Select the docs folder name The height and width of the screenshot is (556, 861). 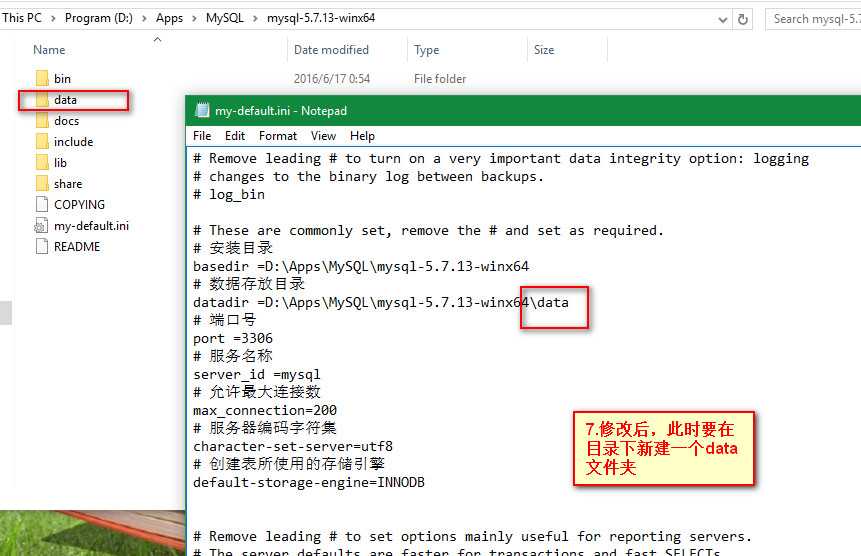click(x=66, y=121)
